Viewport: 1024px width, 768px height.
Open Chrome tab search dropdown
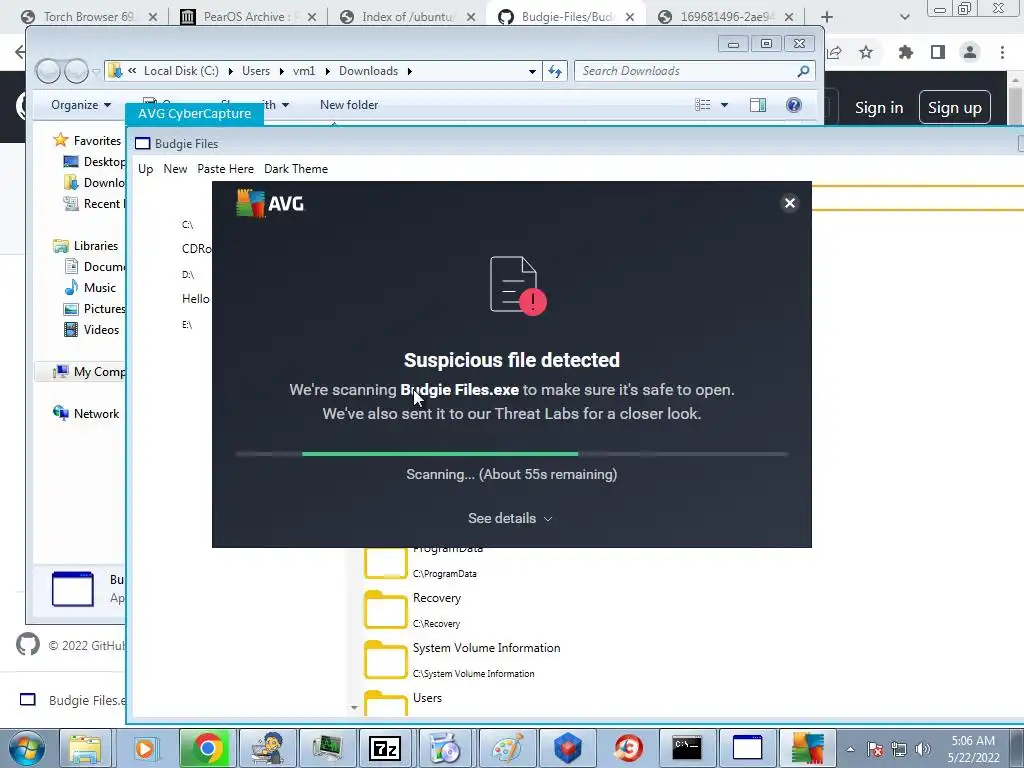(x=904, y=17)
